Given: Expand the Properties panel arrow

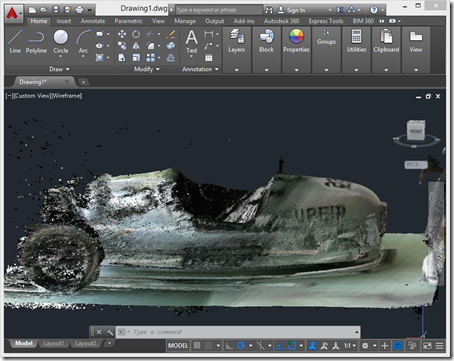Looking at the screenshot, I should [296, 70].
